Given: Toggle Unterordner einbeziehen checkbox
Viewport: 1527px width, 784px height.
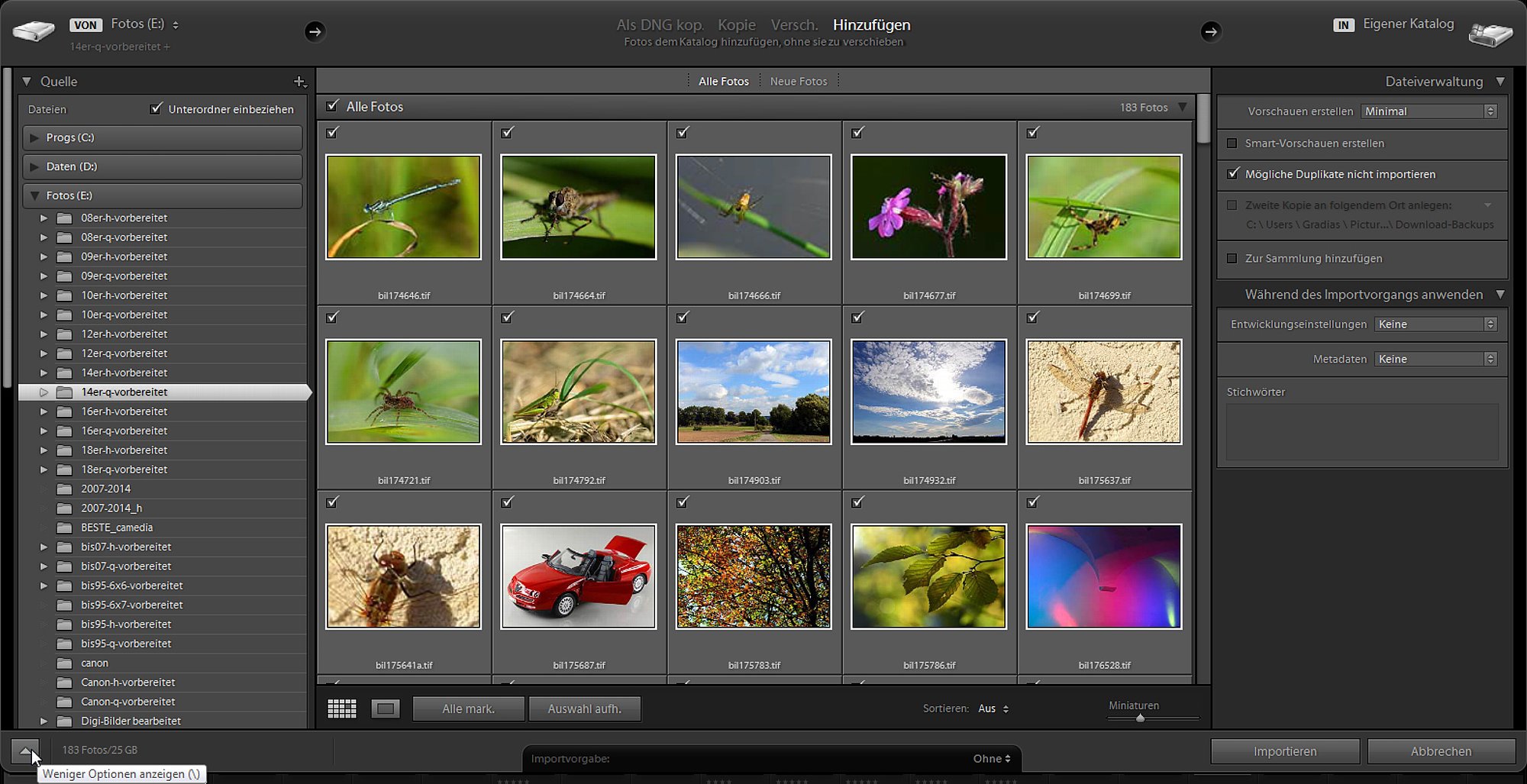Looking at the screenshot, I should [x=157, y=109].
